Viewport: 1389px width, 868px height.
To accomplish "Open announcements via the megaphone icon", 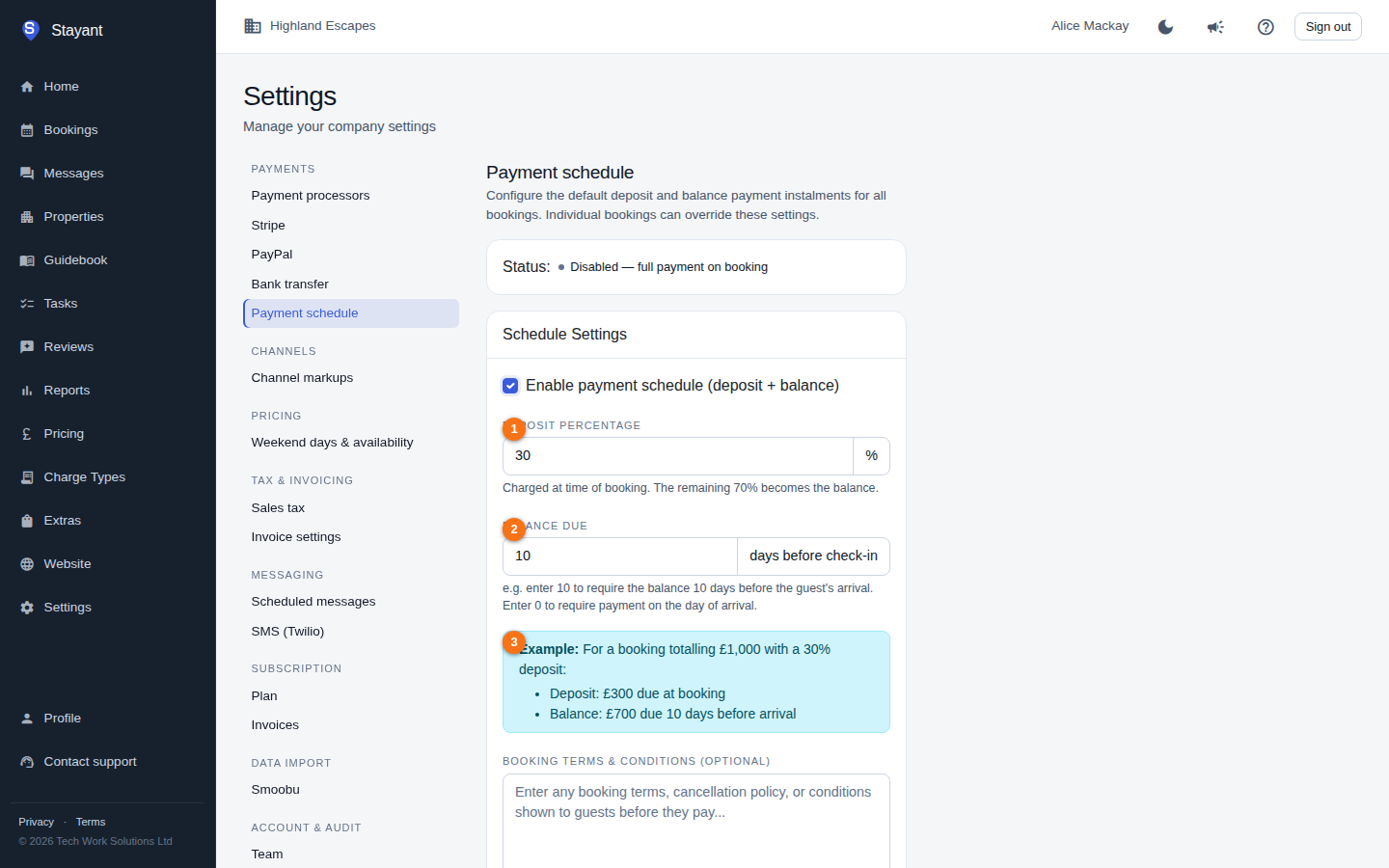I will pyautogui.click(x=1215, y=27).
